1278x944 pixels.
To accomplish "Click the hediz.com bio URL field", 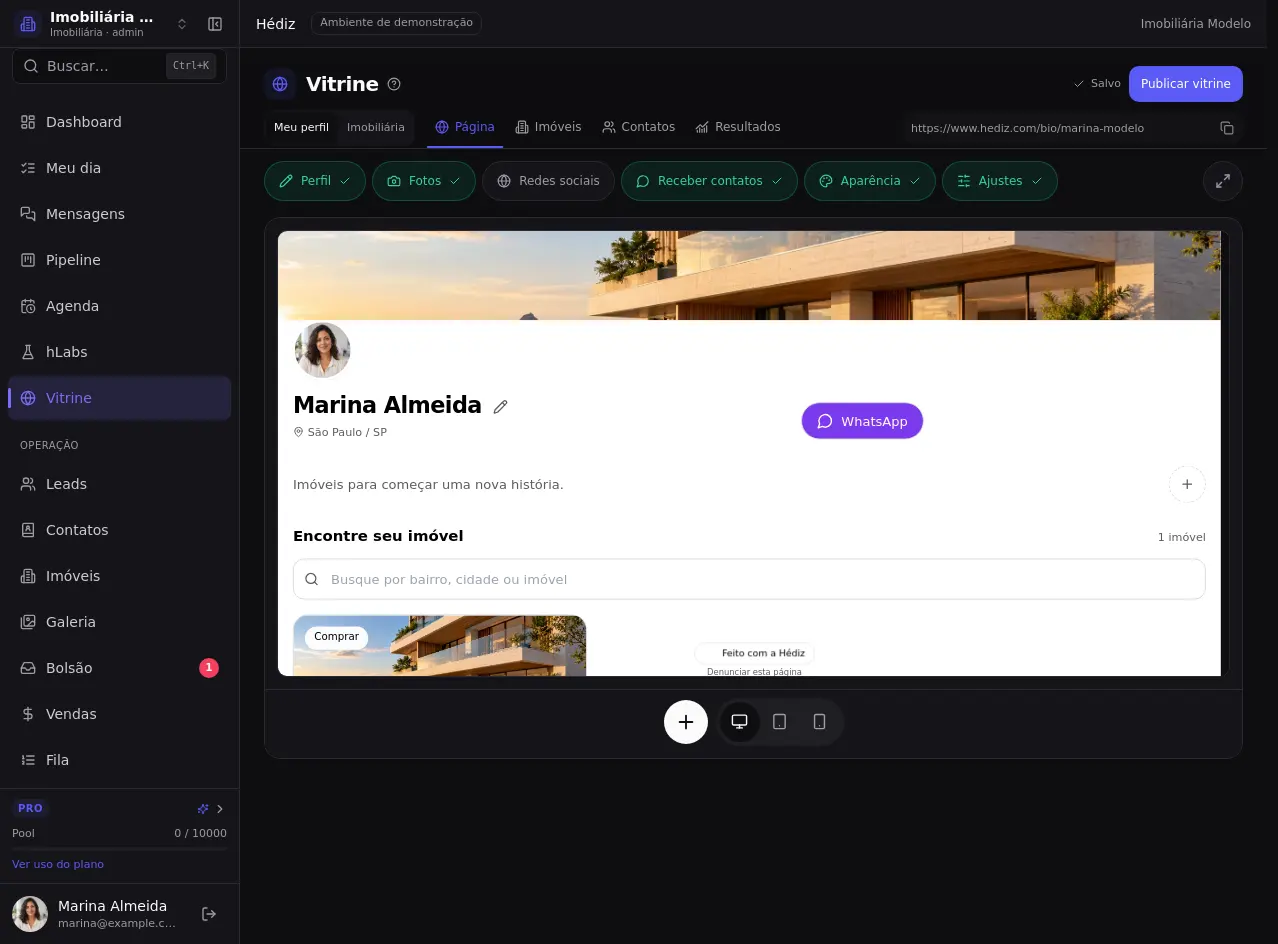I will tap(1058, 128).
